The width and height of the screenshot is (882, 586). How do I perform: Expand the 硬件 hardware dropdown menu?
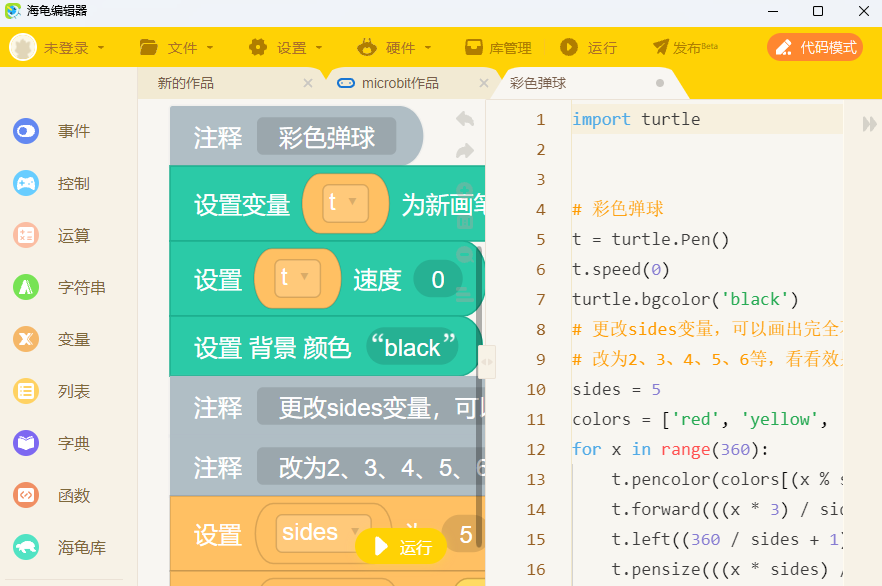[x=395, y=47]
